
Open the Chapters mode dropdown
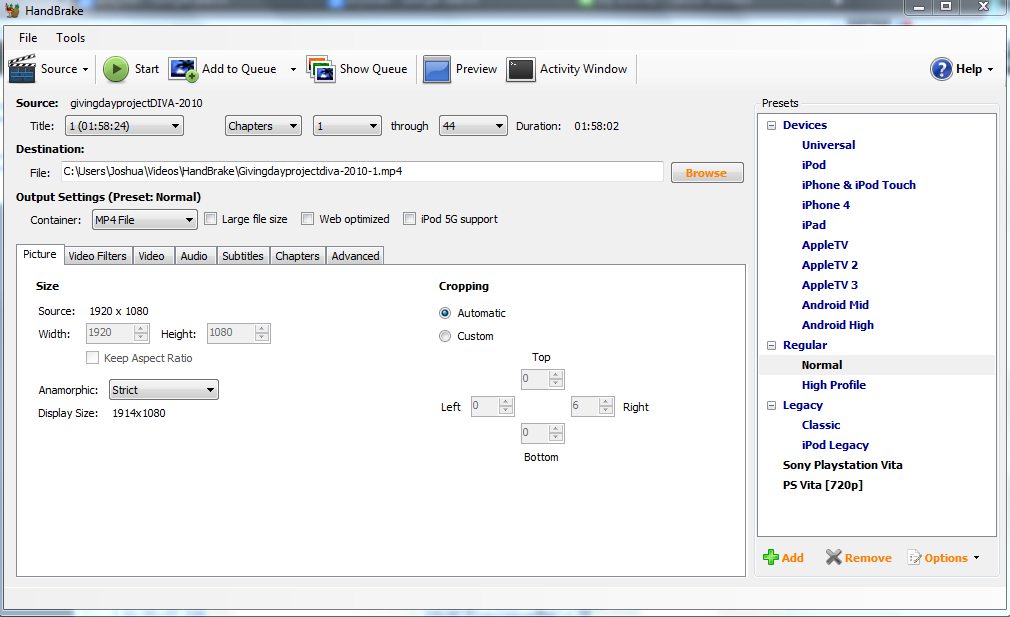click(x=263, y=126)
